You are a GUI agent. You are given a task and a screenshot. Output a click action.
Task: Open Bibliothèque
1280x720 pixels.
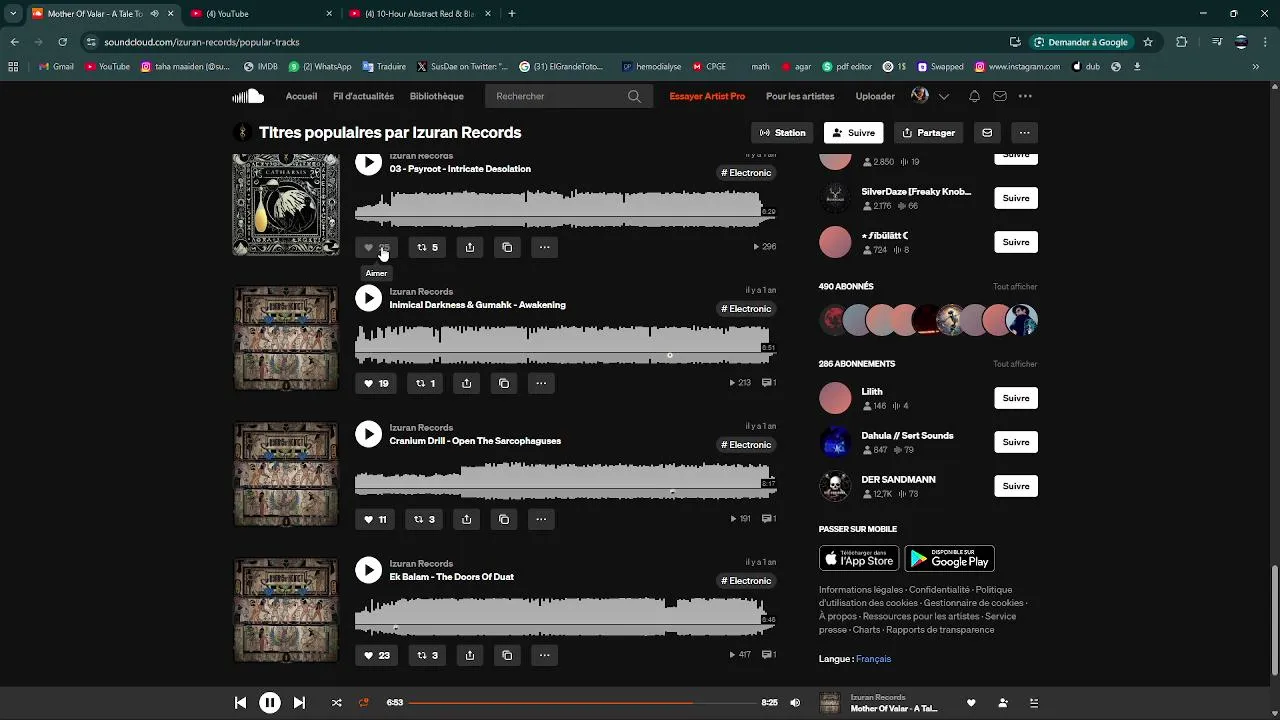tap(436, 96)
